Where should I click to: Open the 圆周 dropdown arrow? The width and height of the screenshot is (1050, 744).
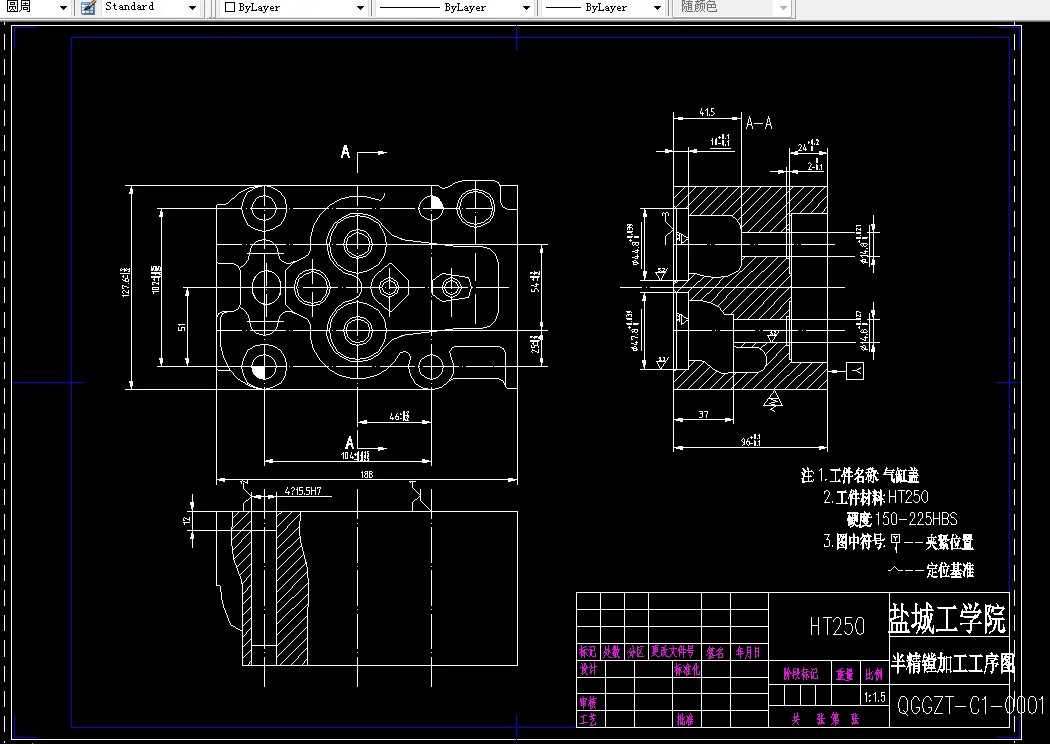point(63,8)
